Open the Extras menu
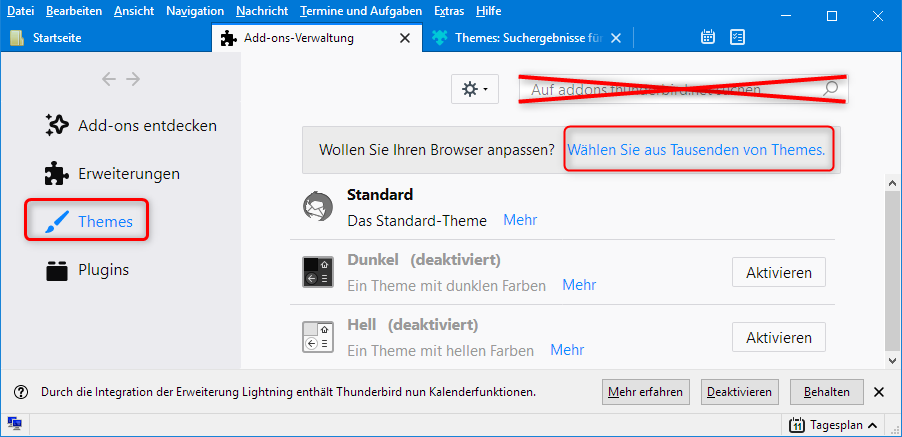The height and width of the screenshot is (437, 902). 449,11
